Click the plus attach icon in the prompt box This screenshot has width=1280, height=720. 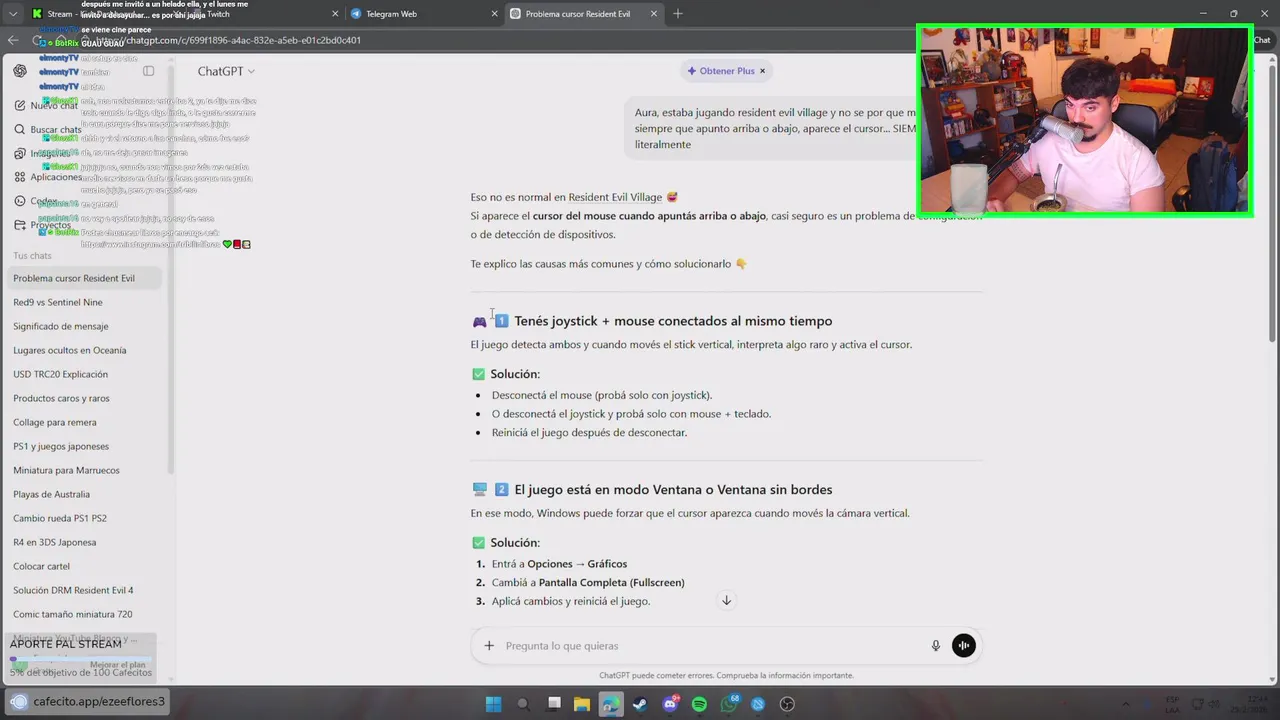489,646
